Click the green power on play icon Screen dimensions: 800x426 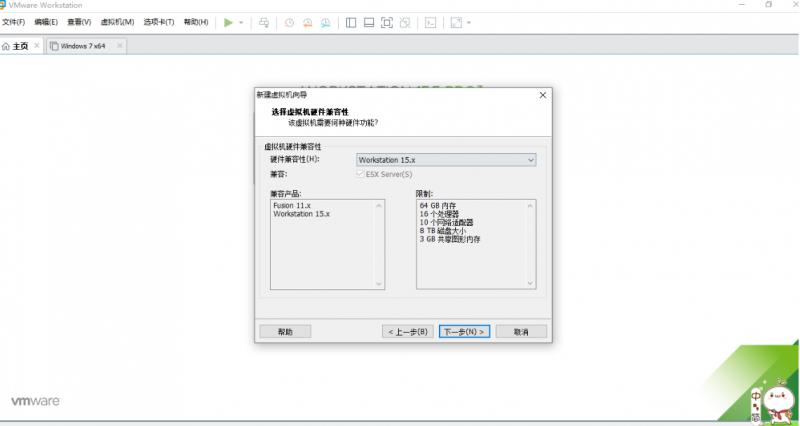(228, 22)
